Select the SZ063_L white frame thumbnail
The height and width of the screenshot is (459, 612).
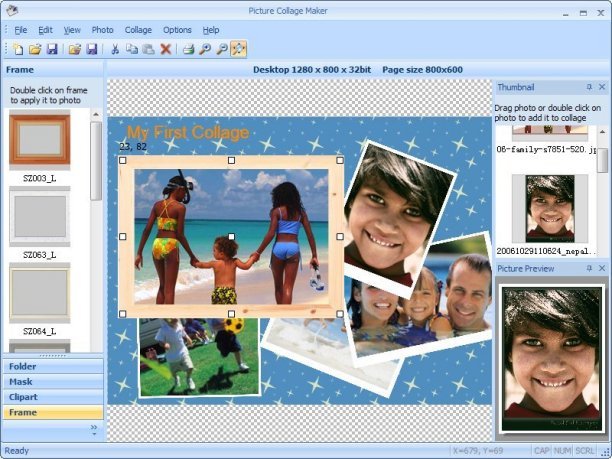40,216
